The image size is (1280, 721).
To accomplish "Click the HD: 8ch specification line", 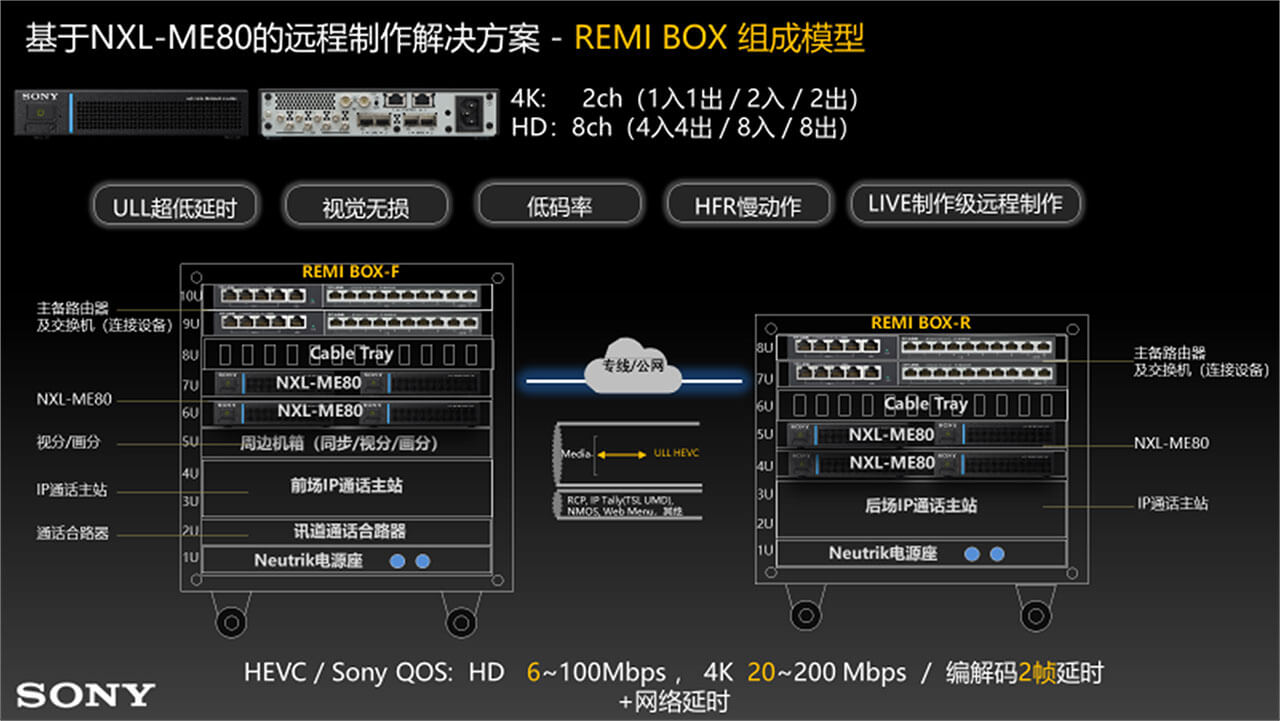I will click(680, 127).
